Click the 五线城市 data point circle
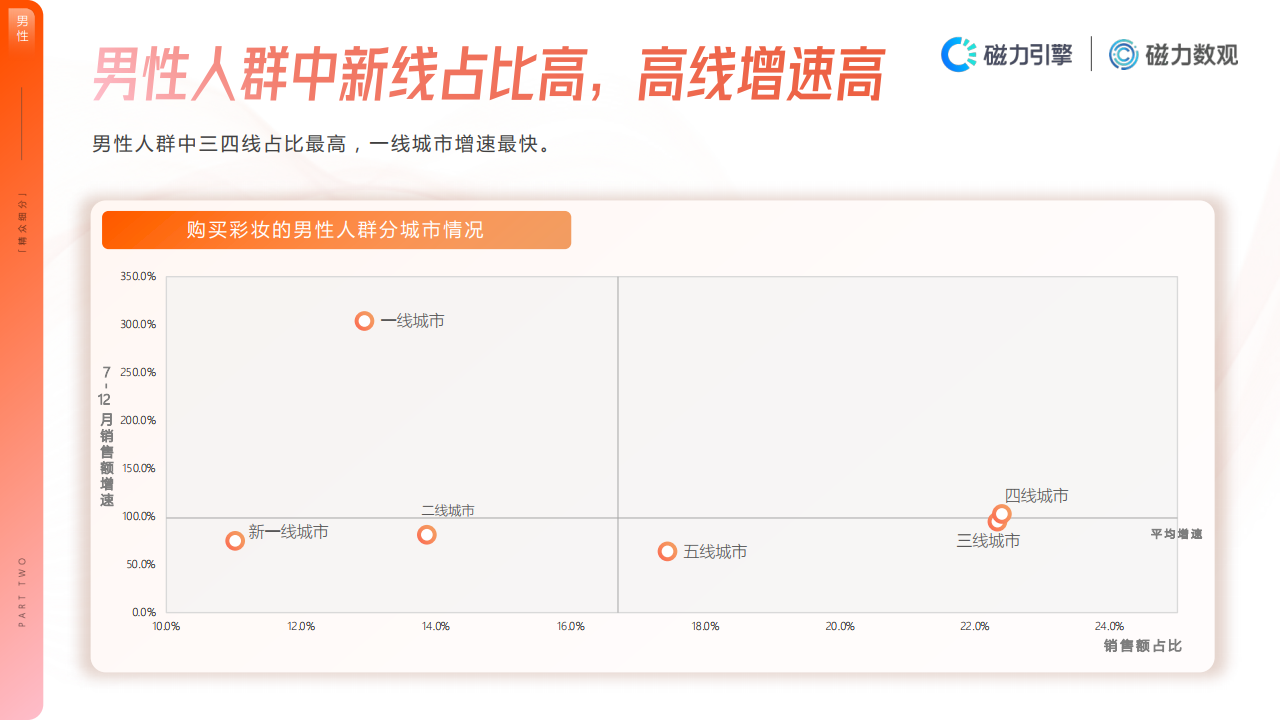Image resolution: width=1280 pixels, height=720 pixels. click(667, 551)
